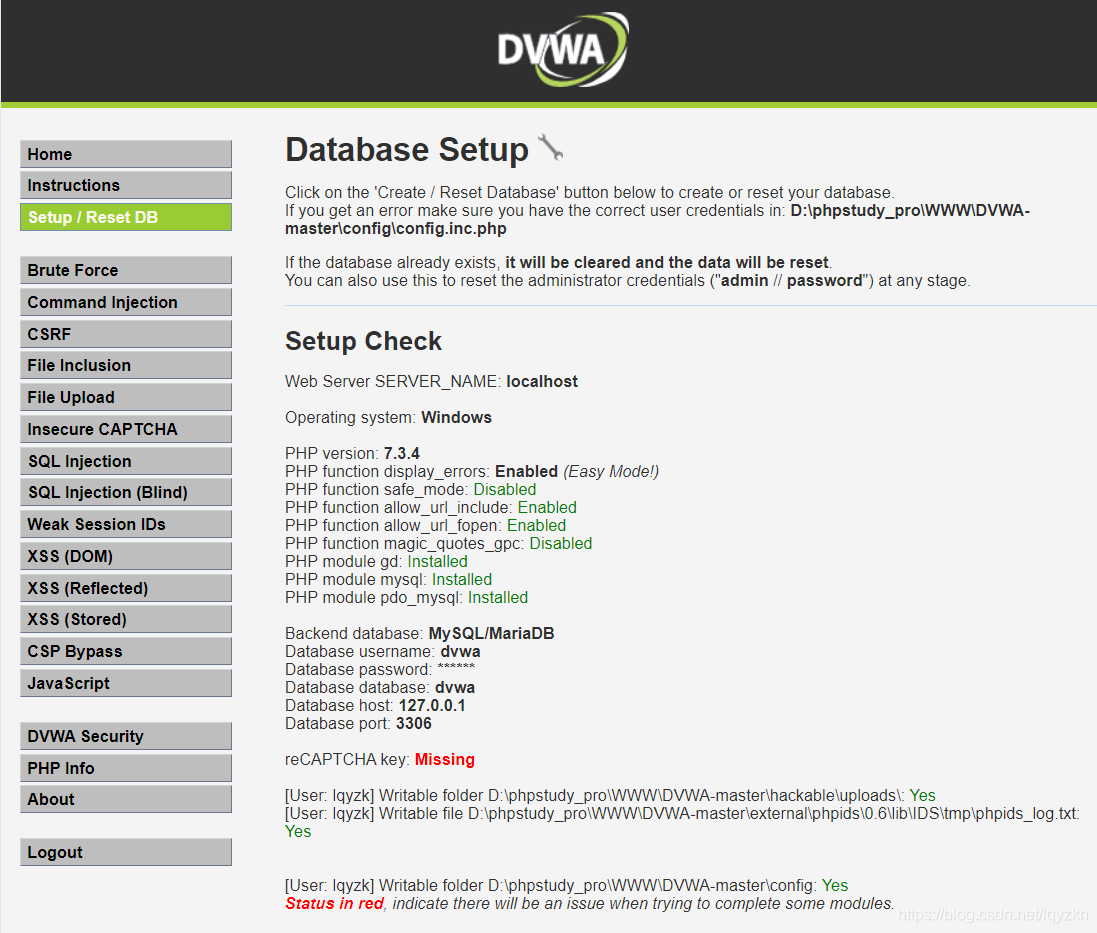Open PHP Info page
Viewport: 1097px width, 933px height.
coord(126,768)
